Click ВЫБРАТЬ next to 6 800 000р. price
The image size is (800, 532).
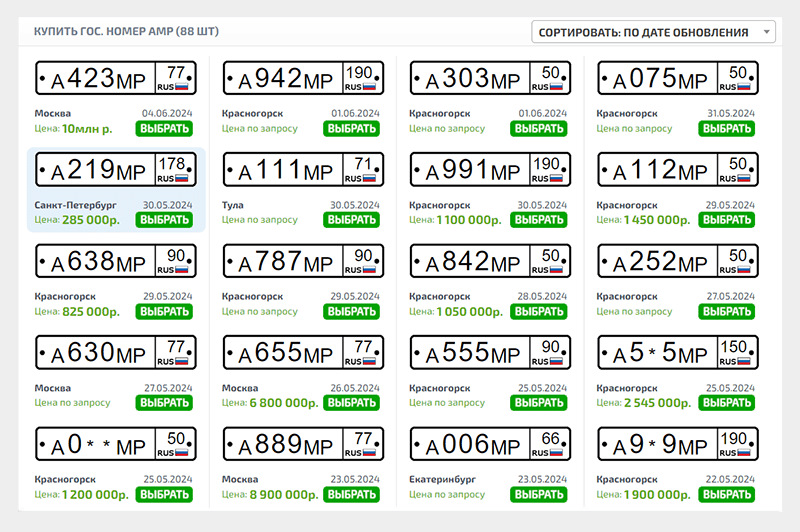click(x=351, y=403)
